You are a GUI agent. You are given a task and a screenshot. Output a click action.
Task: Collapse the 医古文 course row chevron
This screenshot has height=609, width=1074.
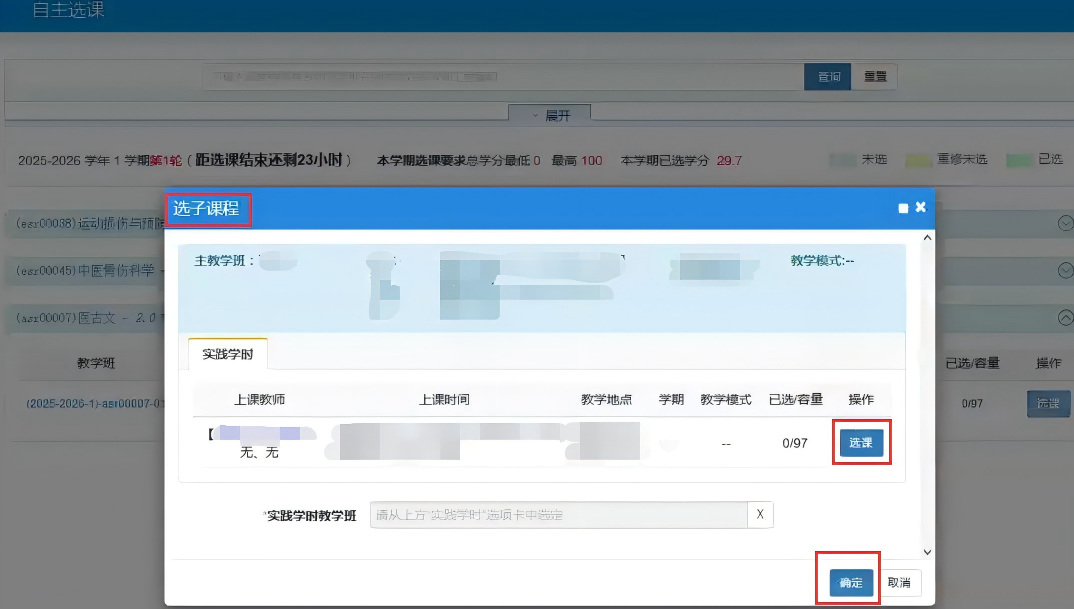click(1065, 317)
